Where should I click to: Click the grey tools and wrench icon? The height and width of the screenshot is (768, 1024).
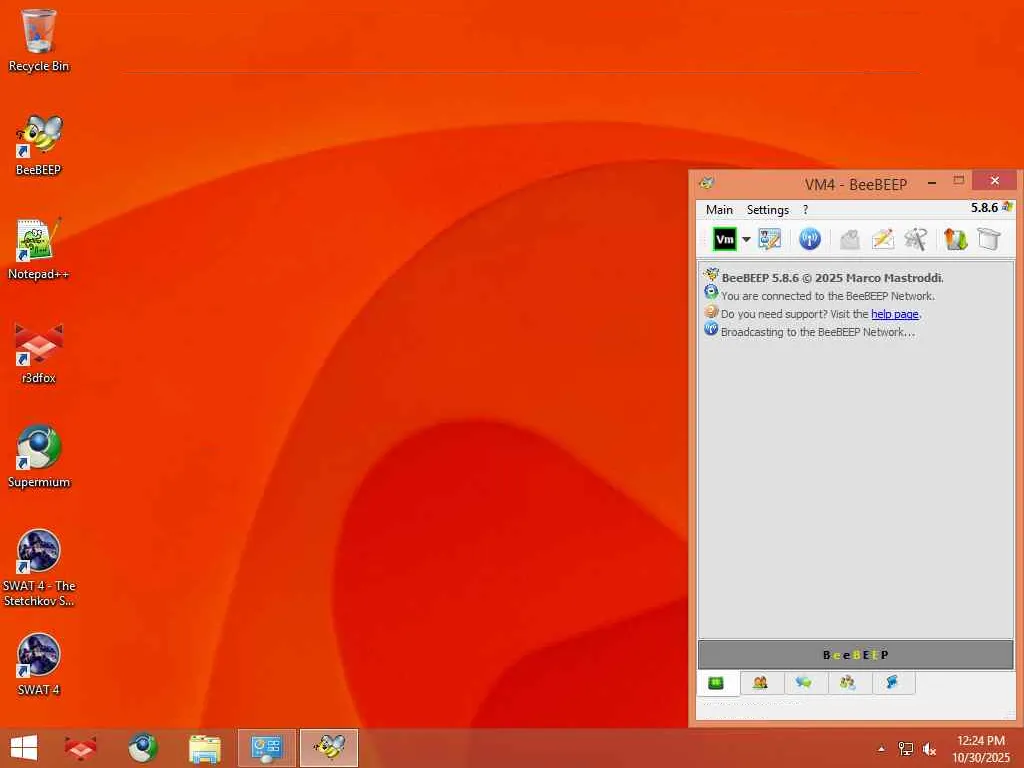[916, 239]
